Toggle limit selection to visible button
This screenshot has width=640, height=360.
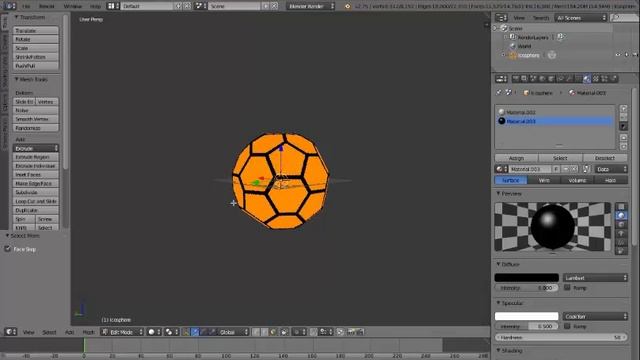[x=284, y=332]
